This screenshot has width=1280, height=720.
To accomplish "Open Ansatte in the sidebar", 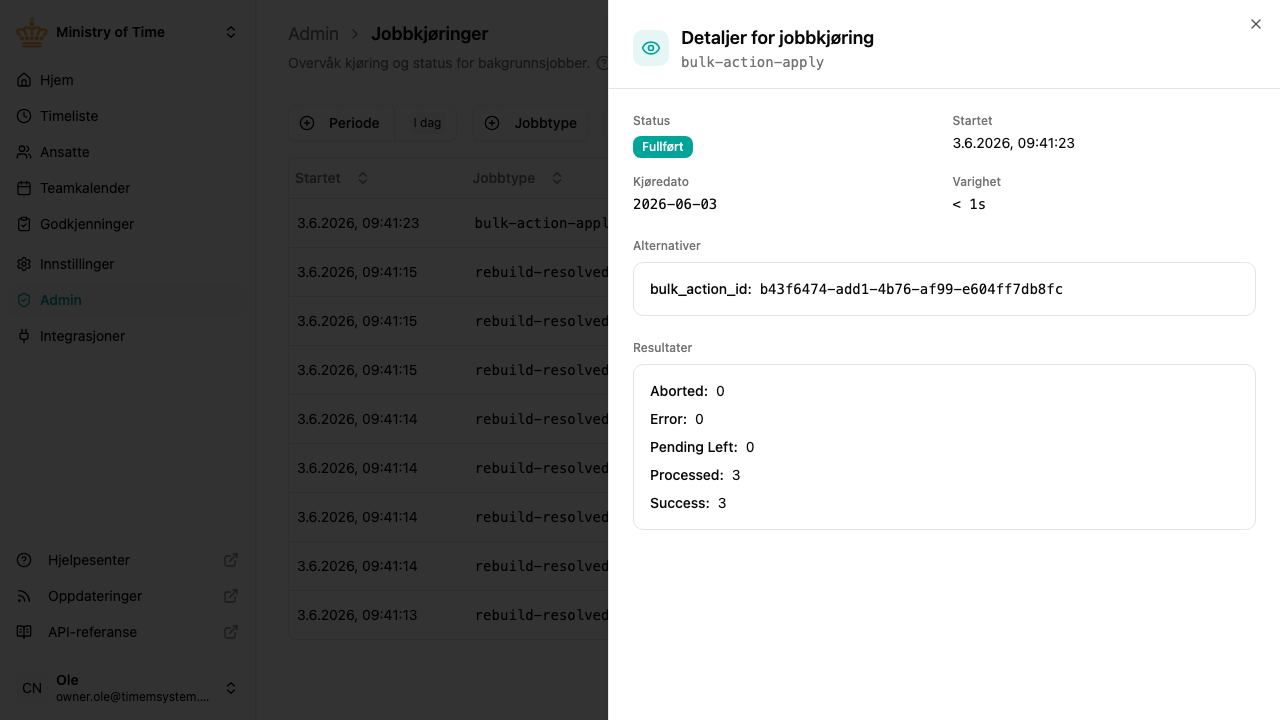I will [x=128, y=152].
